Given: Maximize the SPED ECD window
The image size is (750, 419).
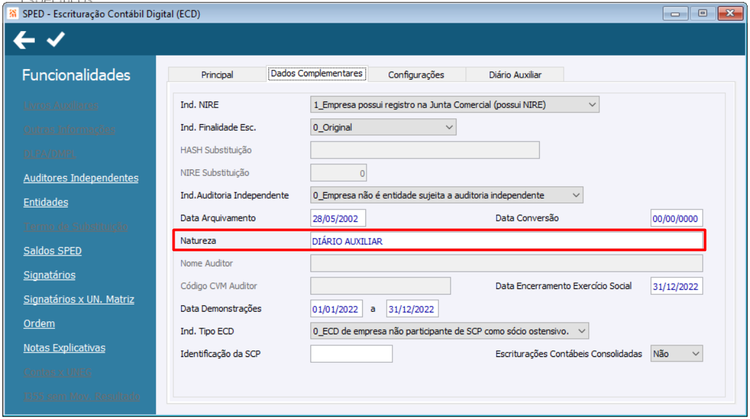Looking at the screenshot, I should 703,13.
